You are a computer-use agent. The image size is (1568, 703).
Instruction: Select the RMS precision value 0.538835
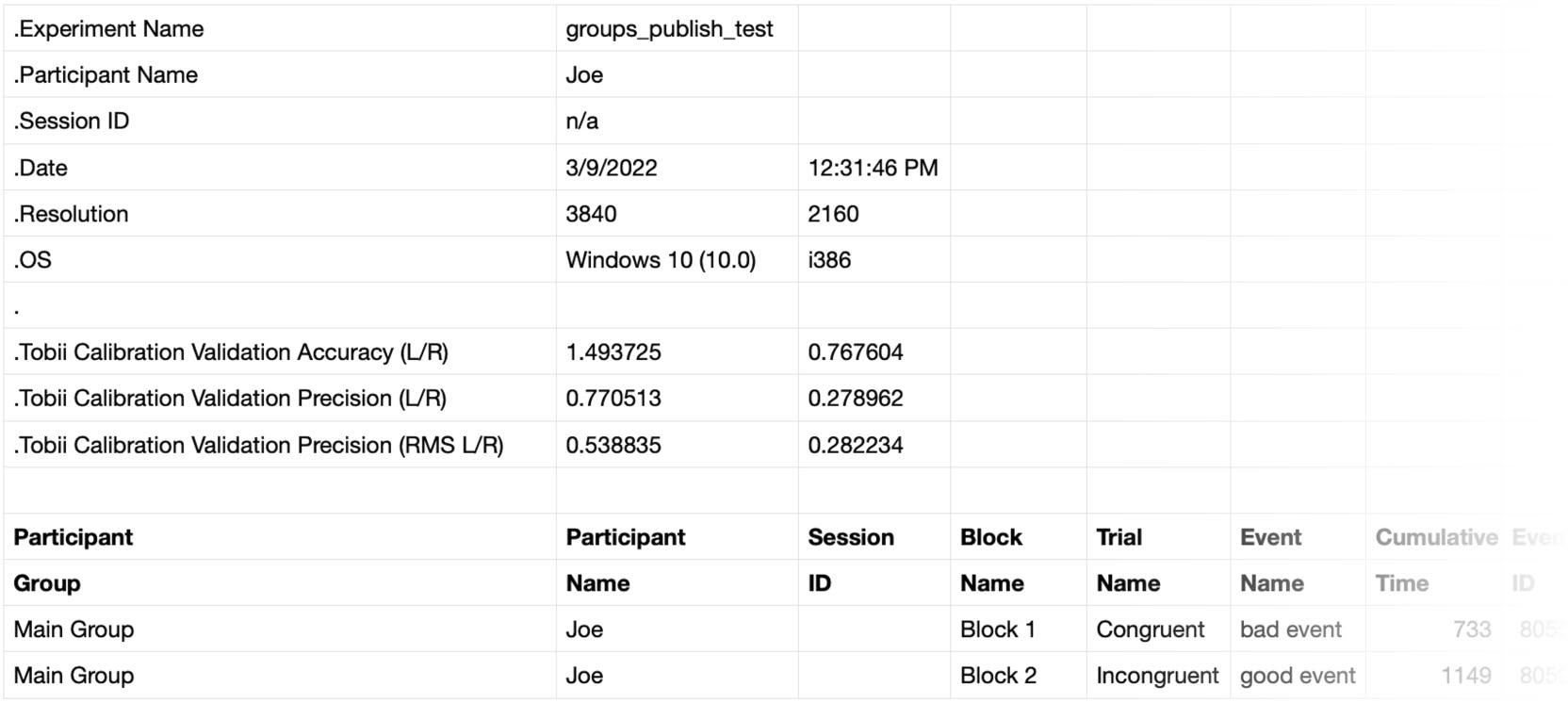point(613,445)
